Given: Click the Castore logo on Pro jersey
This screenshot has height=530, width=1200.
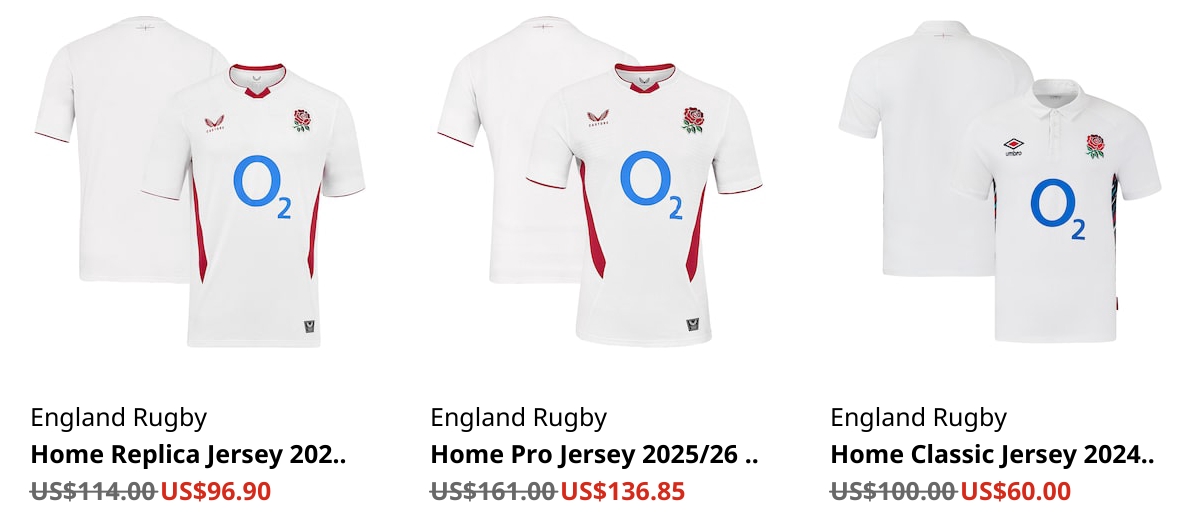Looking at the screenshot, I should tap(597, 120).
